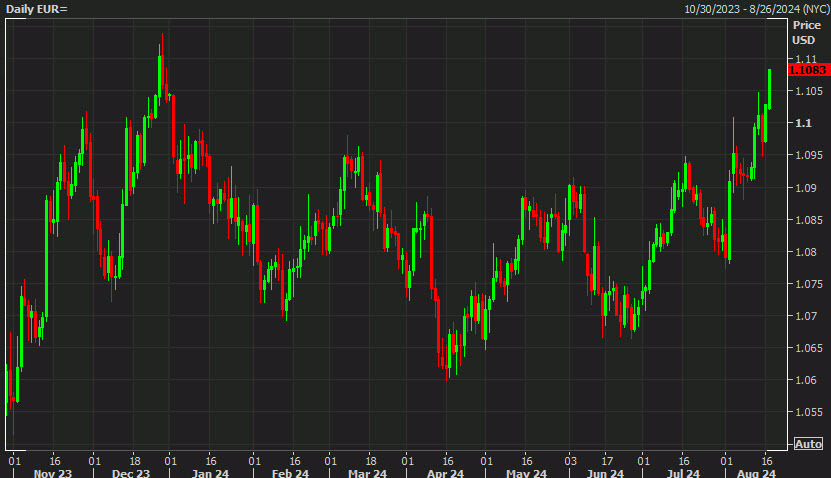Click the Dec 23 month label
Image resolution: width=831 pixels, height=478 pixels.
click(x=131, y=473)
